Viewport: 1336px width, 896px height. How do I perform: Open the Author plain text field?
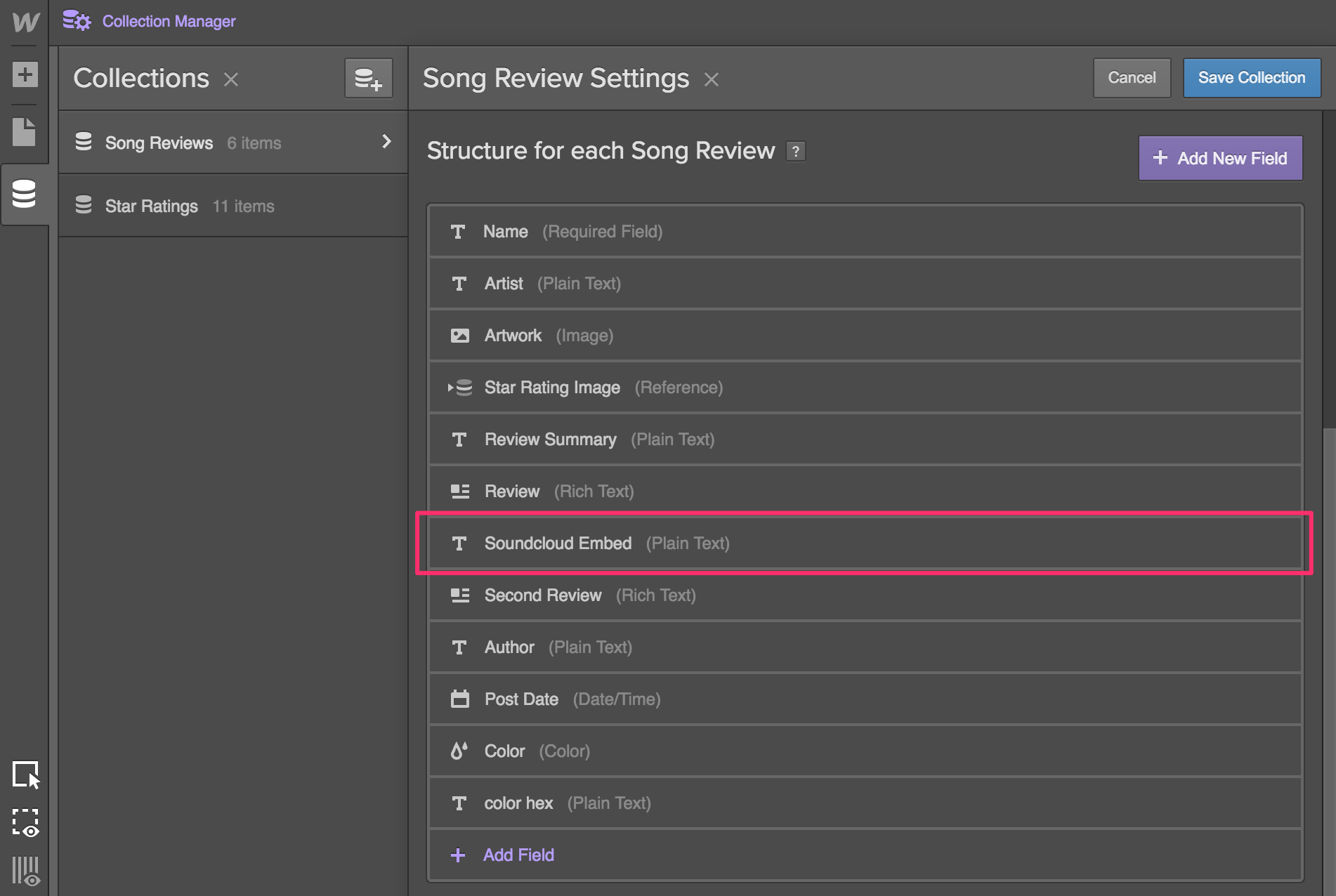click(865, 647)
